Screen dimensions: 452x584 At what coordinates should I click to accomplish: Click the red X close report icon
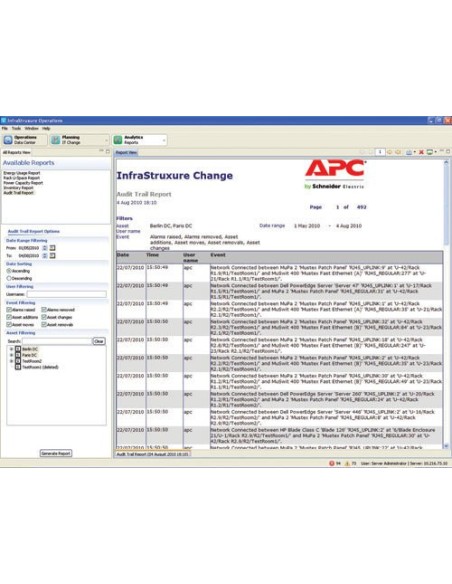[x=421, y=152]
